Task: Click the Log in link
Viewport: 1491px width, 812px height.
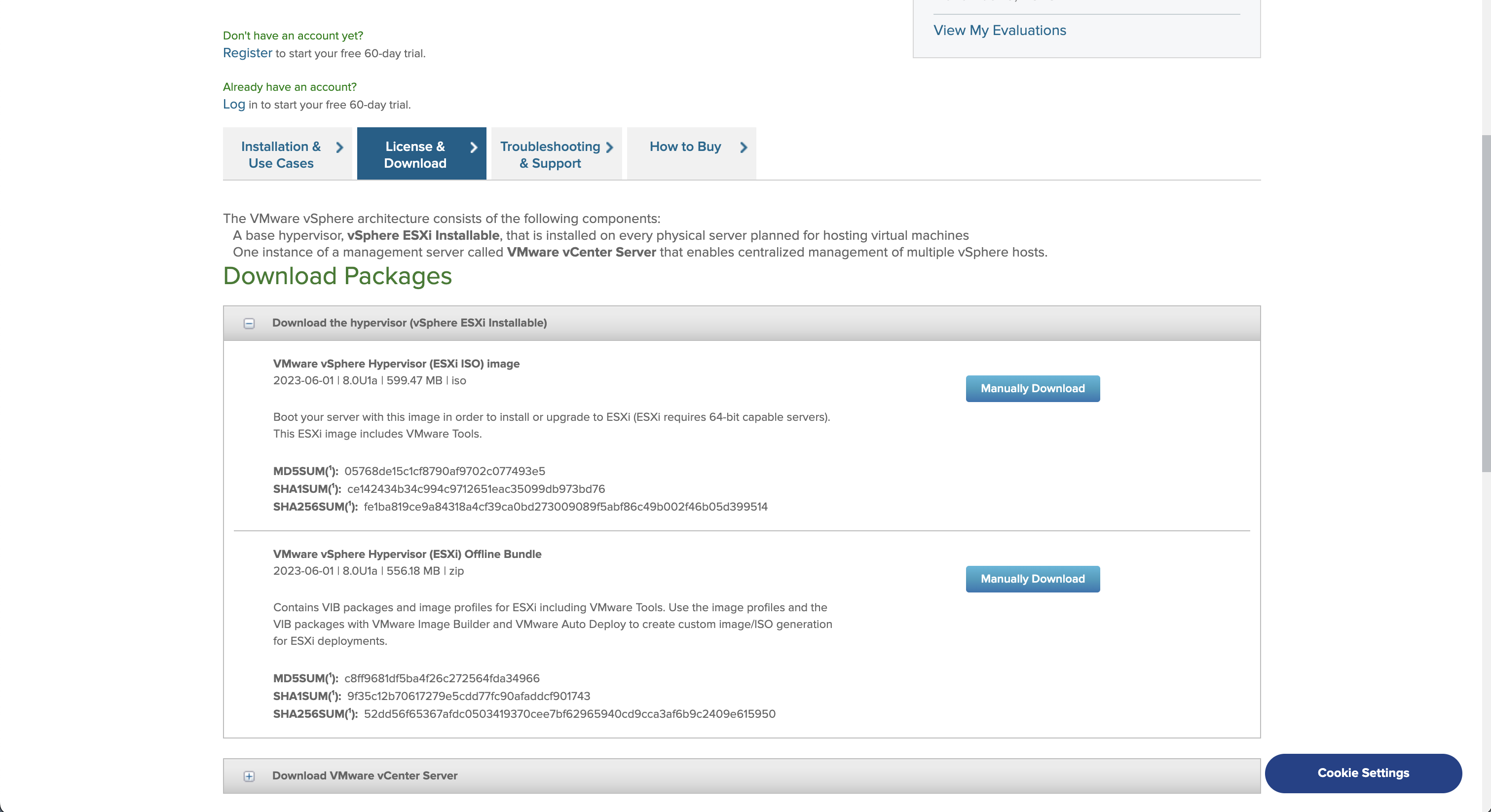Action: [234, 104]
